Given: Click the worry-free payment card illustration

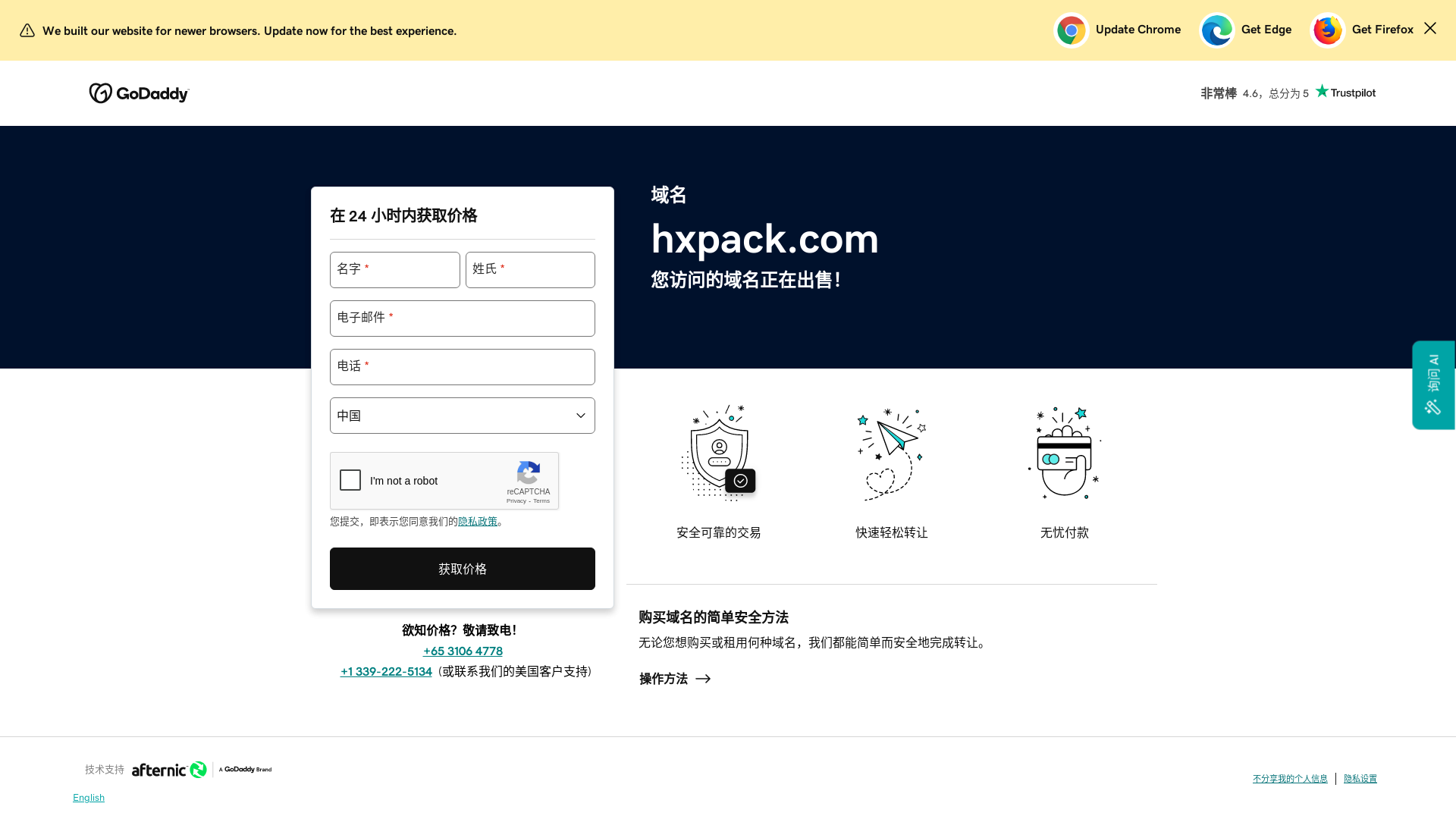Looking at the screenshot, I should [1064, 453].
